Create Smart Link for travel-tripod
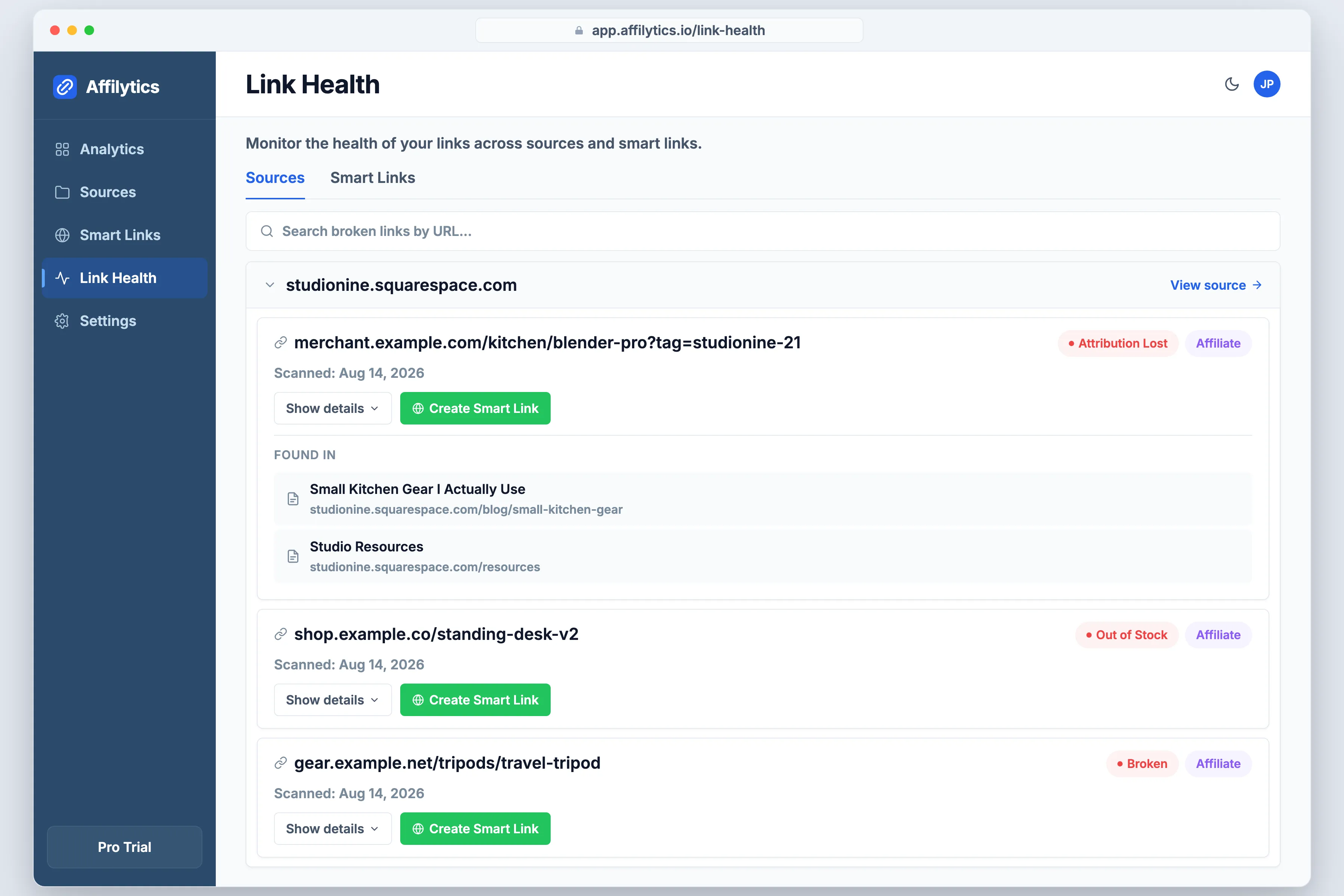Viewport: 1344px width, 896px height. 475,828
